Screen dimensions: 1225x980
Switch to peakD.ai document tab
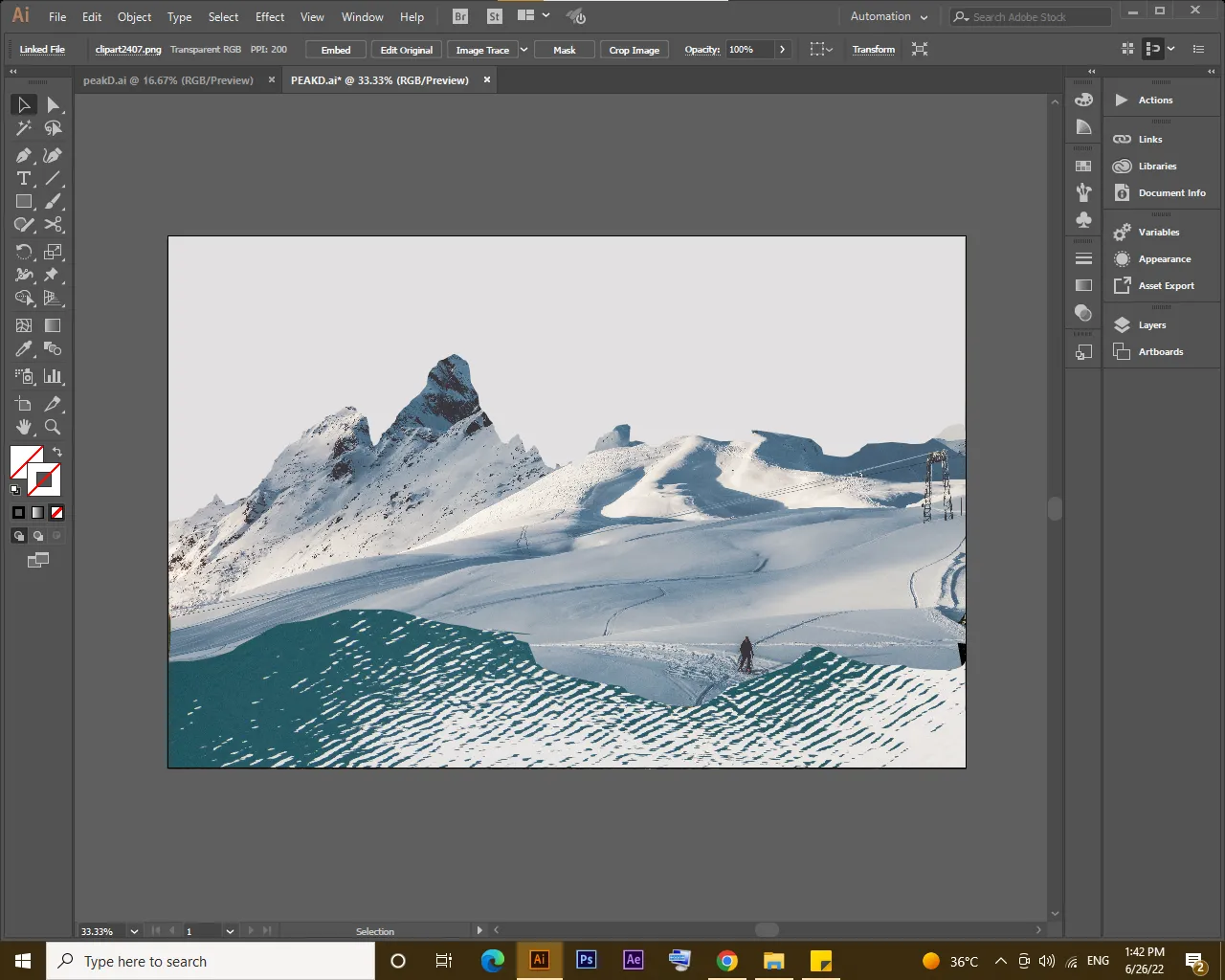point(168,80)
